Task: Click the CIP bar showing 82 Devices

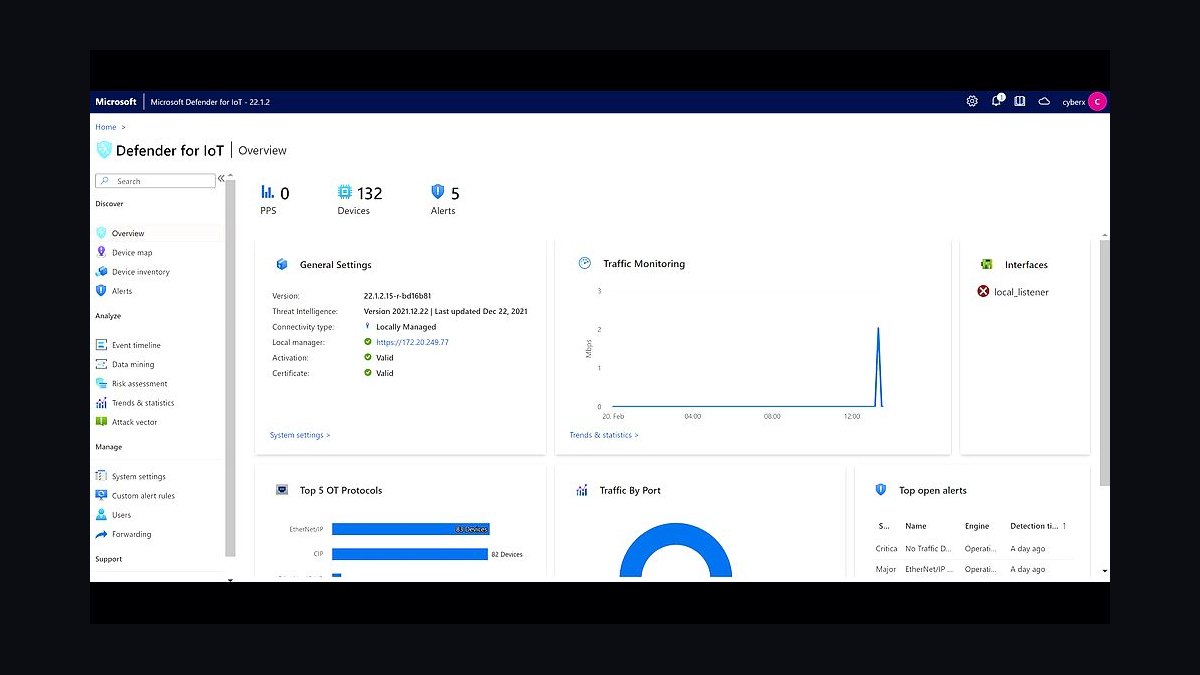Action: coord(410,554)
